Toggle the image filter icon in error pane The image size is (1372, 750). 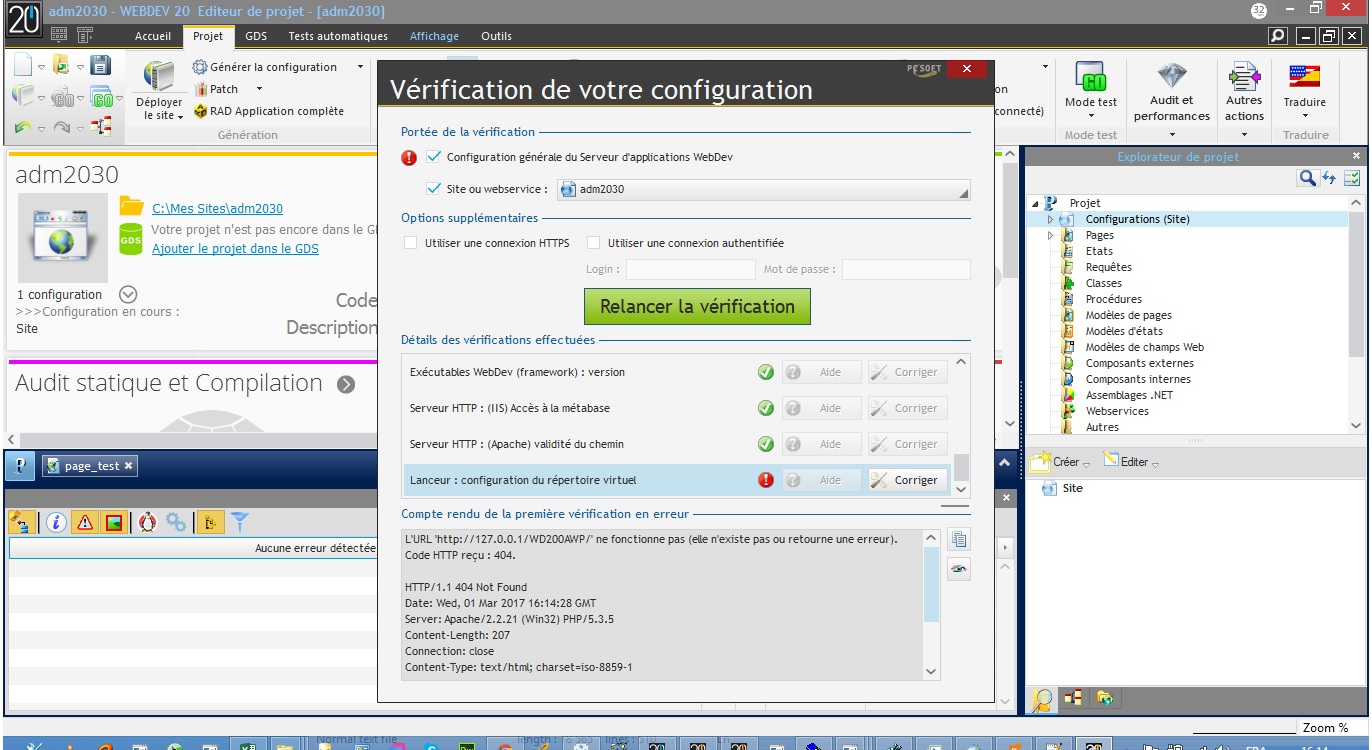pos(113,522)
